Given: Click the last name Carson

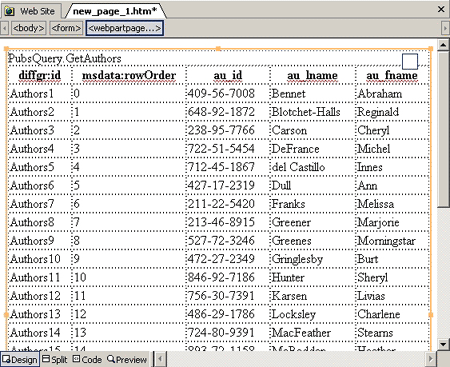Looking at the screenshot, I should coord(289,130).
